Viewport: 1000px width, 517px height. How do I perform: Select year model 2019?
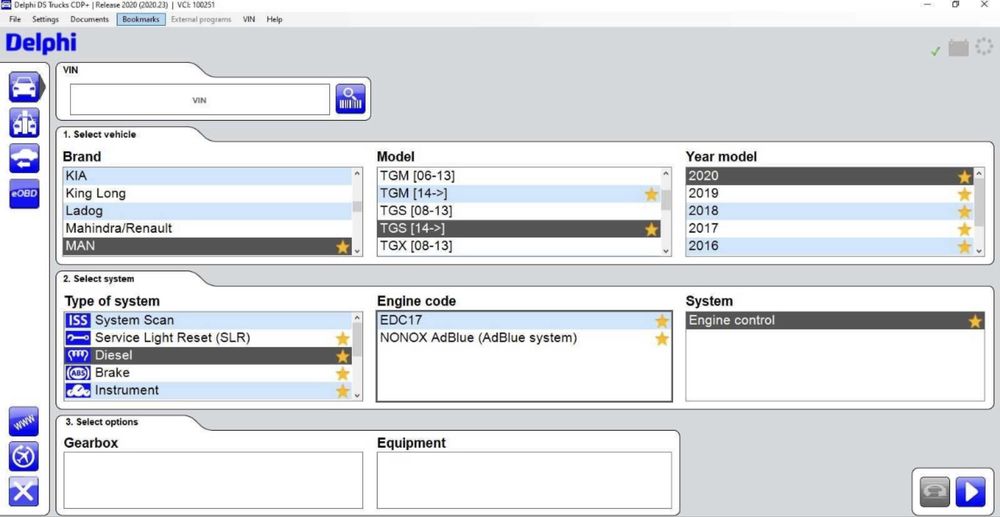(x=830, y=193)
